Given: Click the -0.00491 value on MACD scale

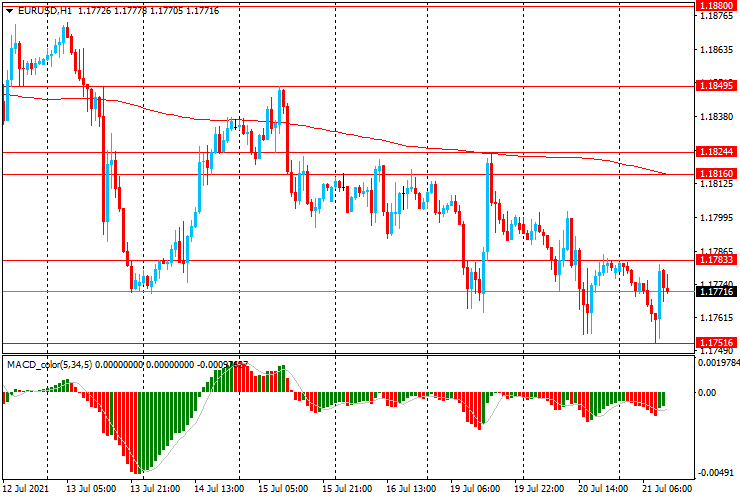Looking at the screenshot, I should click(716, 473).
